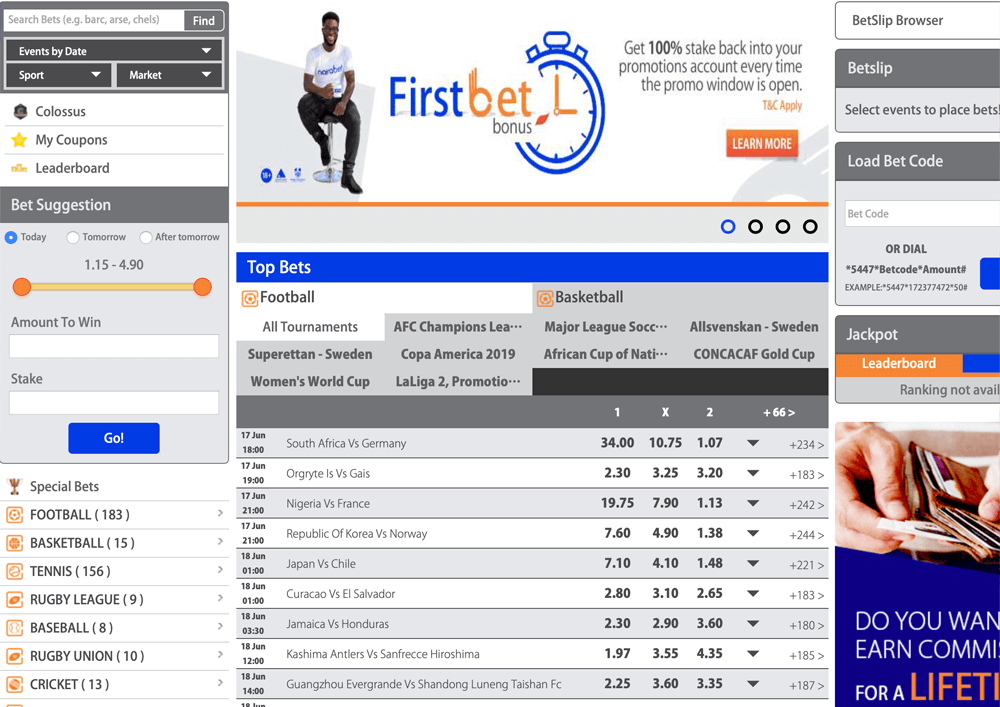Image resolution: width=1000 pixels, height=707 pixels.
Task: Go to third banner slide dot
Action: (783, 226)
